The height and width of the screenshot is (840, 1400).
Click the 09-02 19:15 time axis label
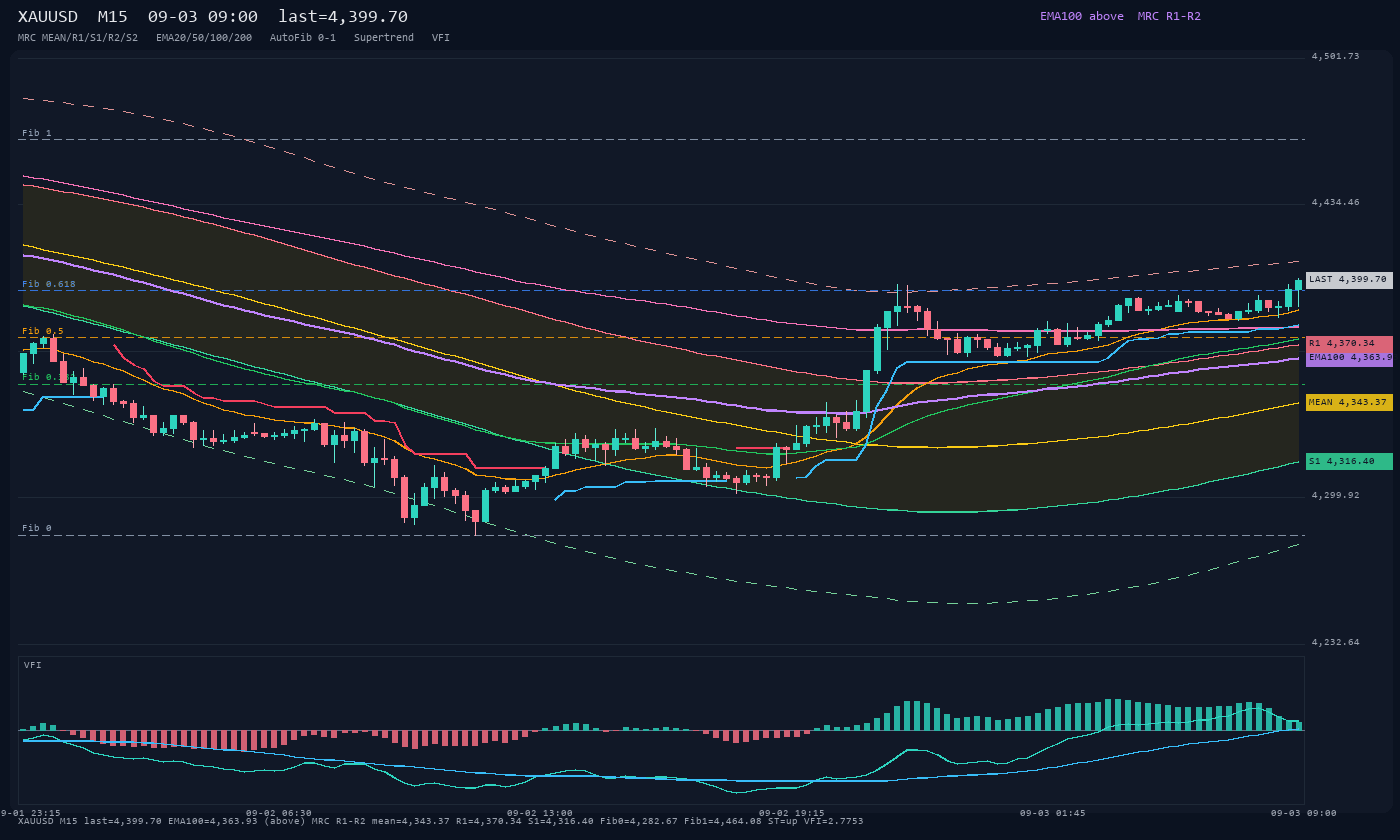(792, 813)
